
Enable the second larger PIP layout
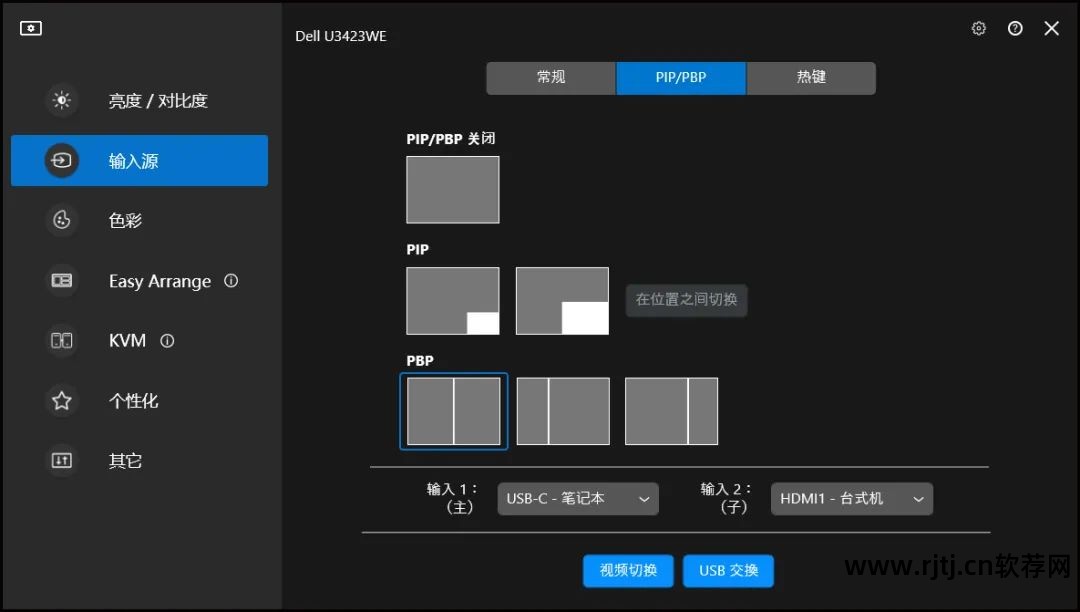click(561, 300)
